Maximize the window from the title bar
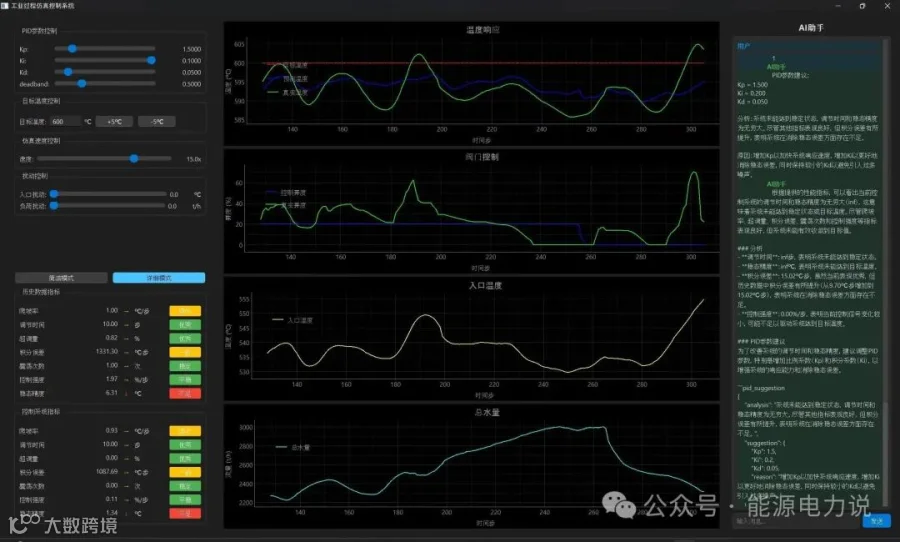 coord(862,6)
